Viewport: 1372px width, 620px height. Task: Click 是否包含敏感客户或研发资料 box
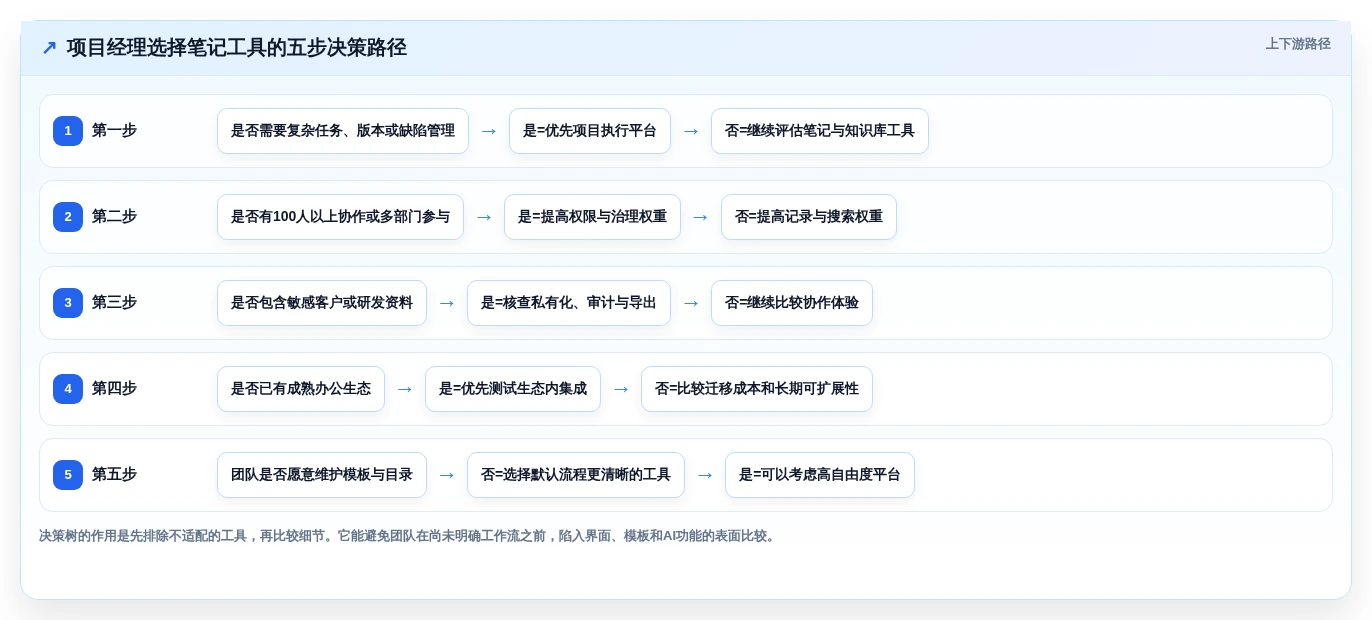pos(322,303)
